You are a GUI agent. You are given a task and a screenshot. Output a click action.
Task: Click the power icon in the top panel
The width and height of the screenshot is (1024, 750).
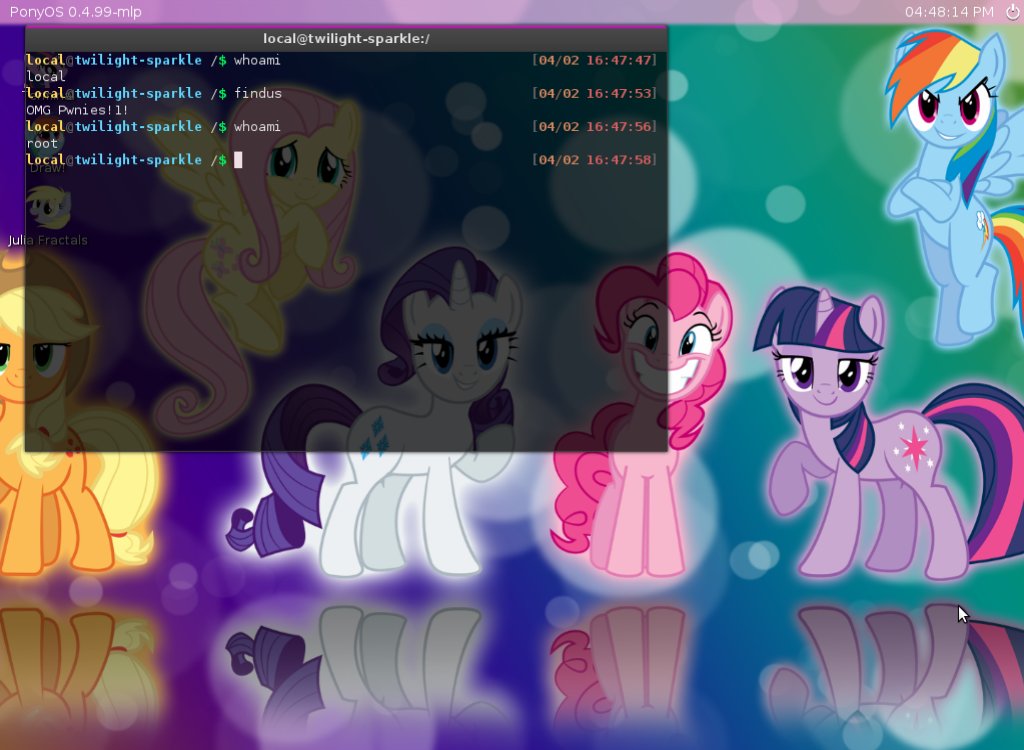[1012, 12]
